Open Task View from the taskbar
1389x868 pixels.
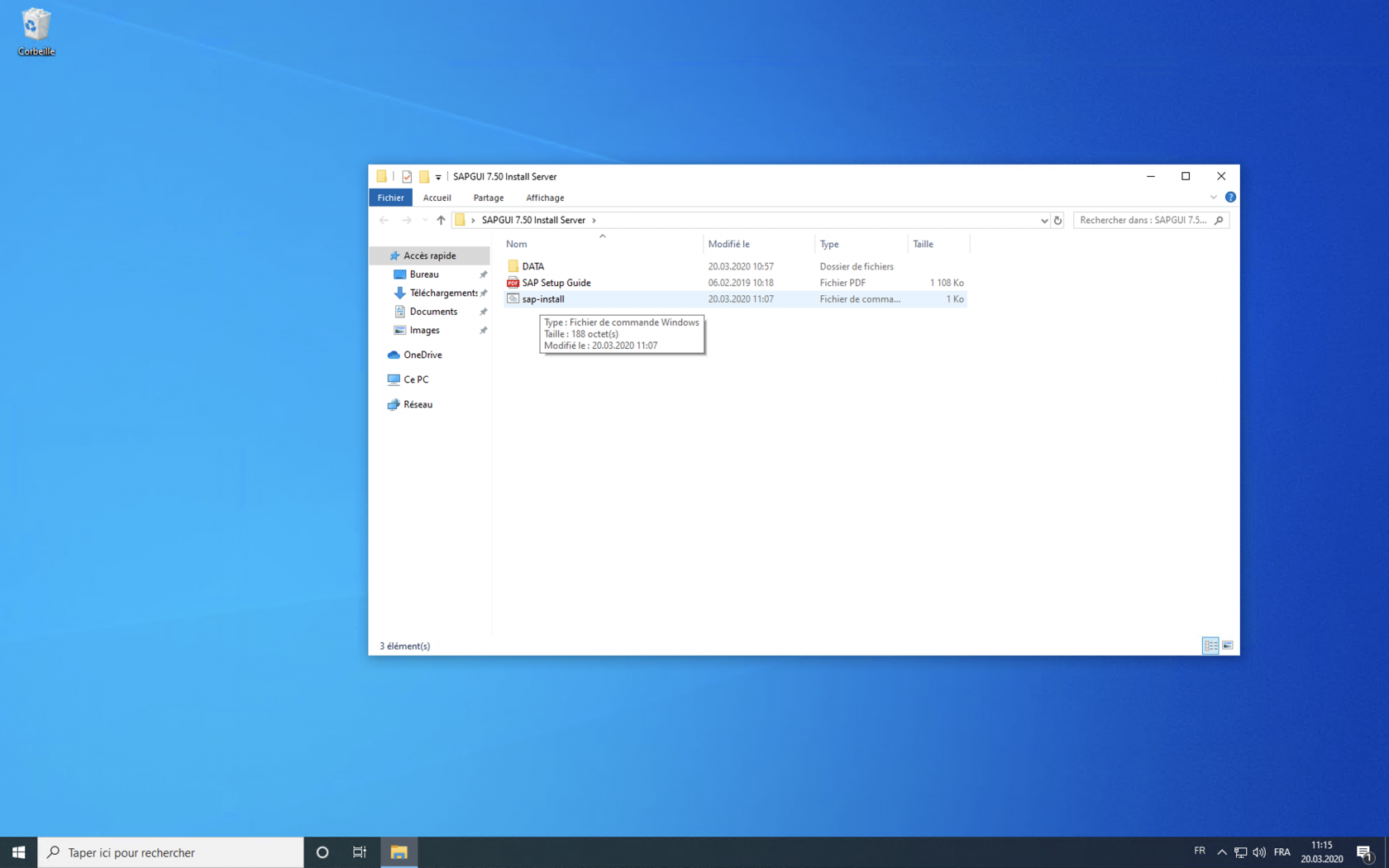pyautogui.click(x=360, y=852)
